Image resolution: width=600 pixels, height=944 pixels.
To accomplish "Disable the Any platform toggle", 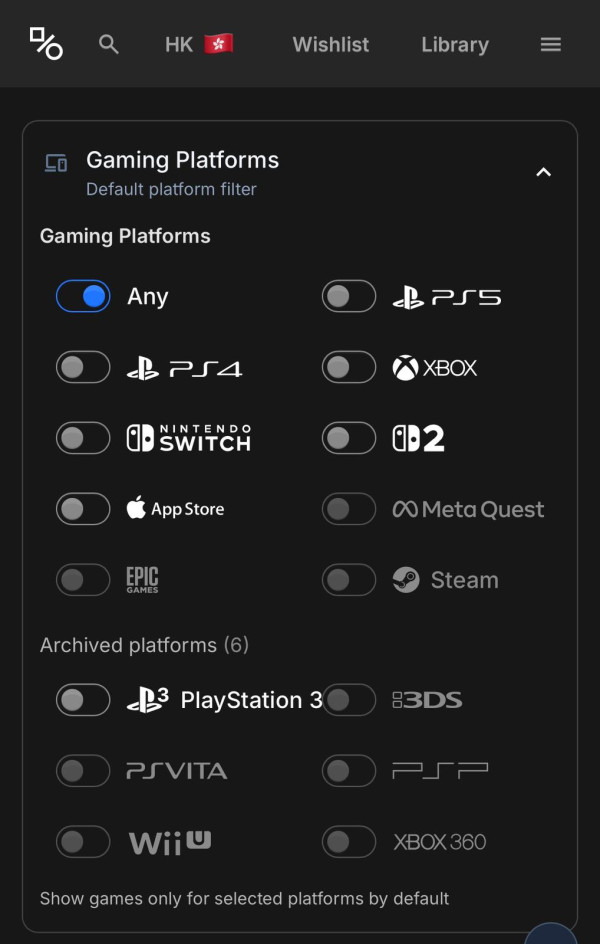I will point(83,296).
